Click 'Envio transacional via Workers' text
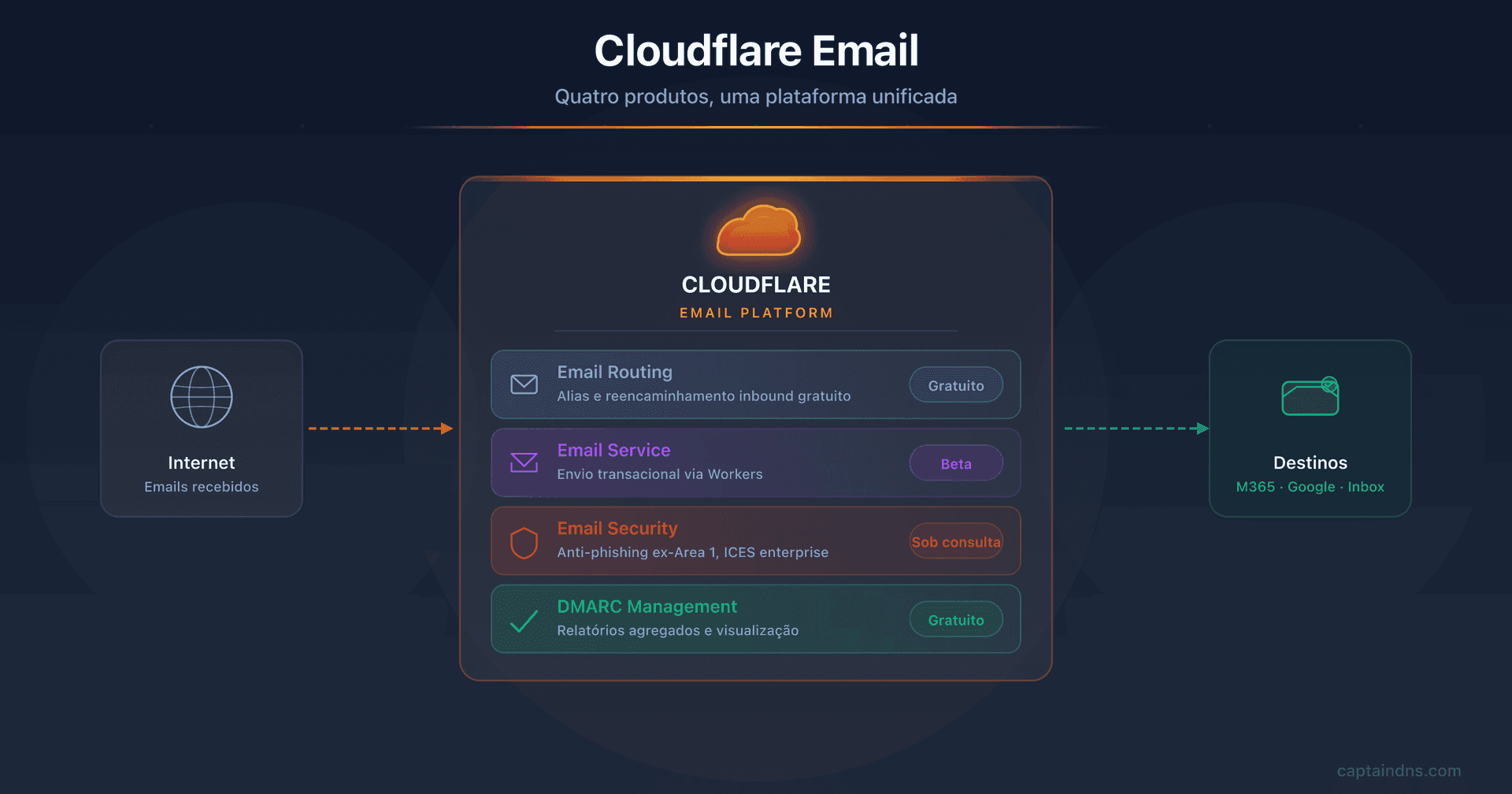The width and height of the screenshot is (1512, 794). 660,474
